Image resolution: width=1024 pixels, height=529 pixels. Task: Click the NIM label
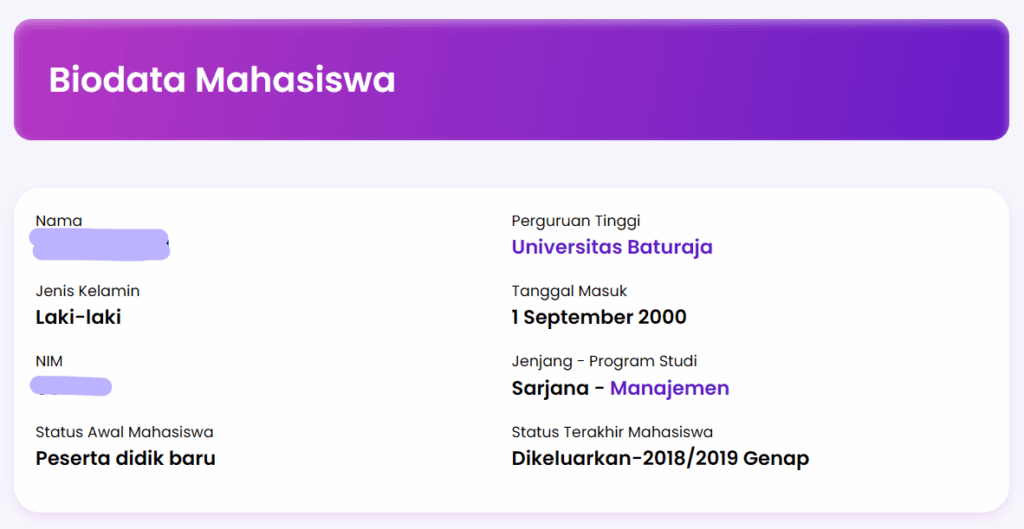49,361
